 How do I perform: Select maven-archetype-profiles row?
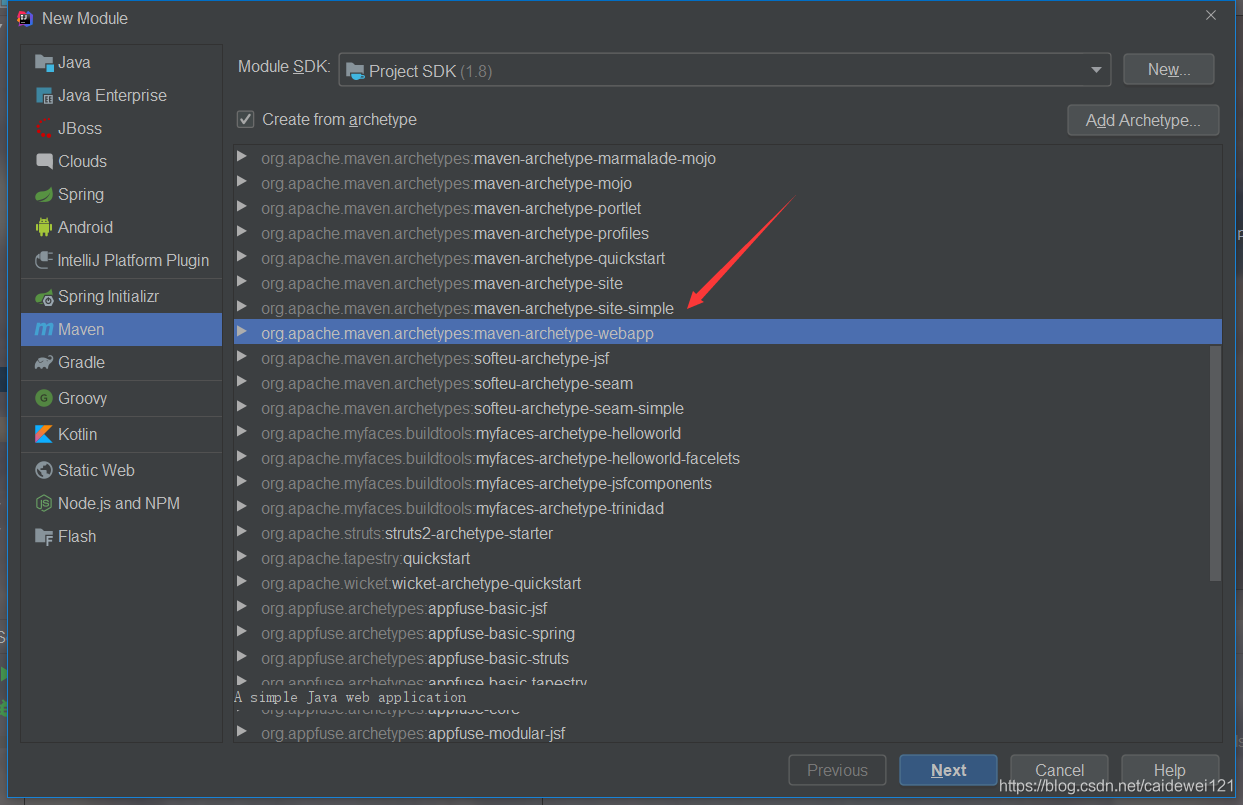(728, 233)
